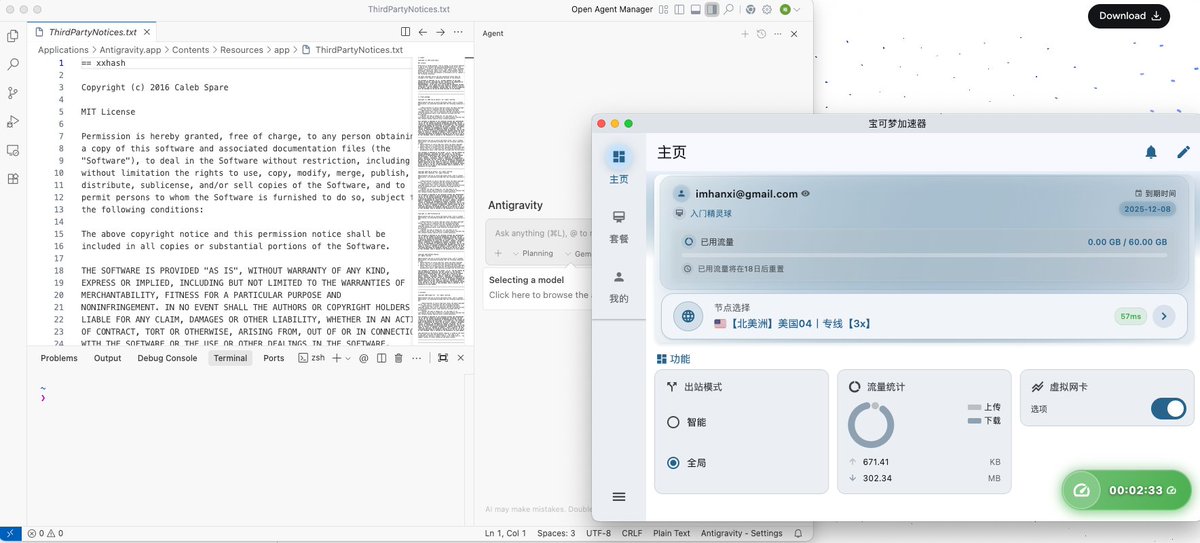Toggle email visibility eye icon
The width and height of the screenshot is (1200, 543).
point(806,194)
